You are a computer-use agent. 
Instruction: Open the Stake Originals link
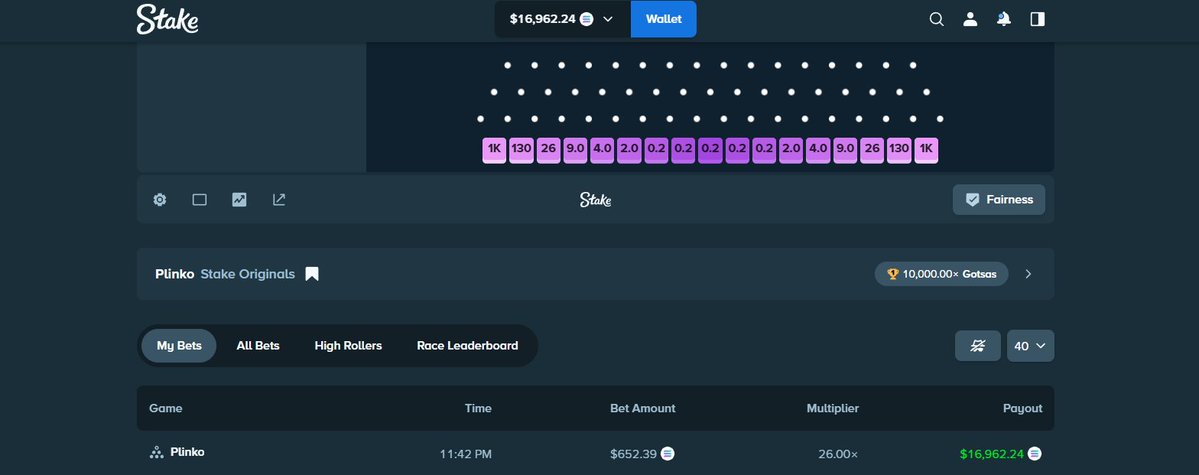[x=248, y=274]
